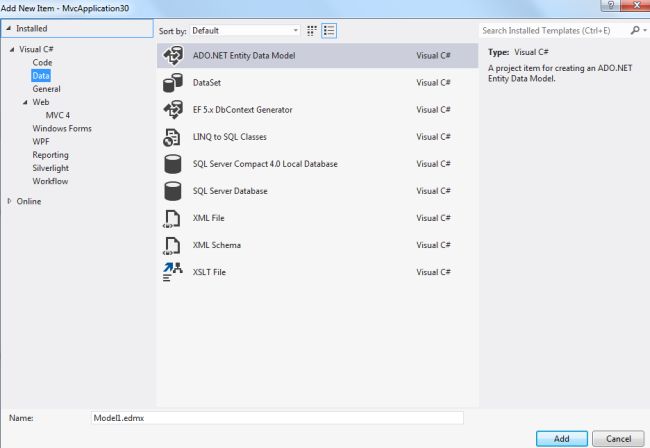Select SQL Server Compact 4.0 Local Database icon
The image size is (650, 448).
click(171, 163)
